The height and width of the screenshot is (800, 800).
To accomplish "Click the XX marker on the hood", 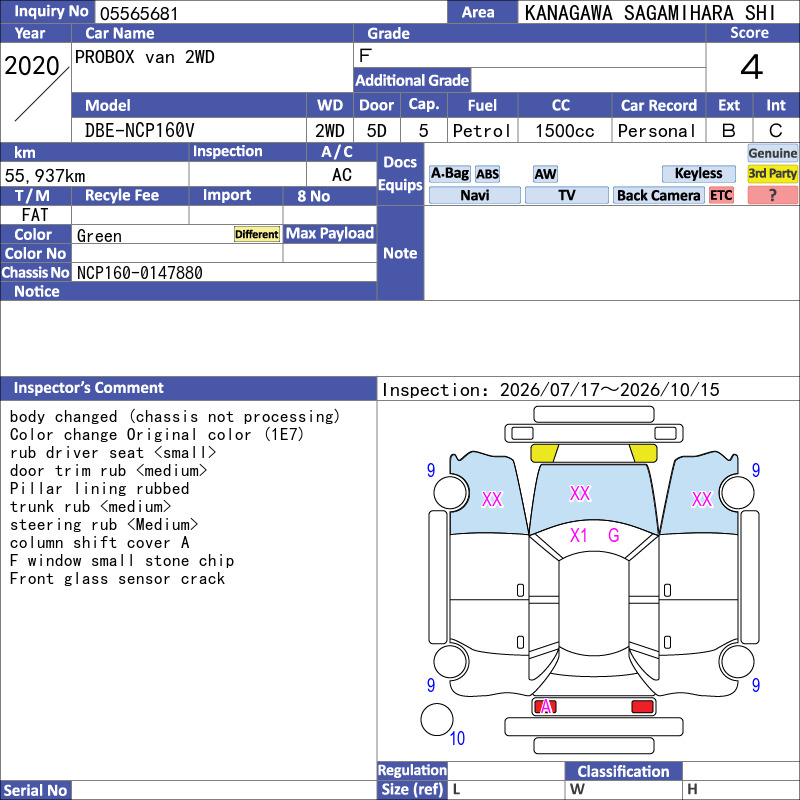I will 580,493.
